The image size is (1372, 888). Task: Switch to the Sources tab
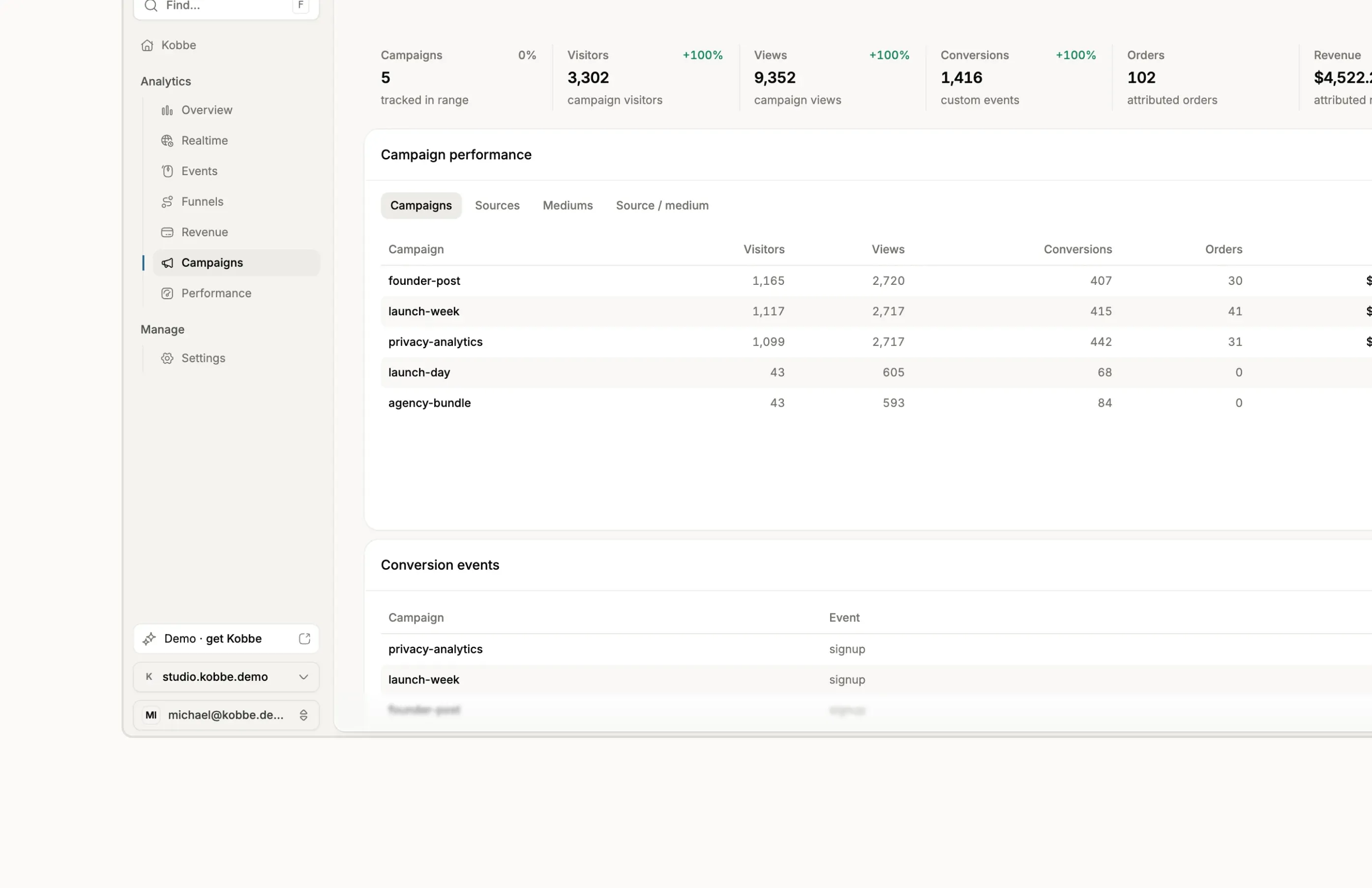[x=497, y=205]
